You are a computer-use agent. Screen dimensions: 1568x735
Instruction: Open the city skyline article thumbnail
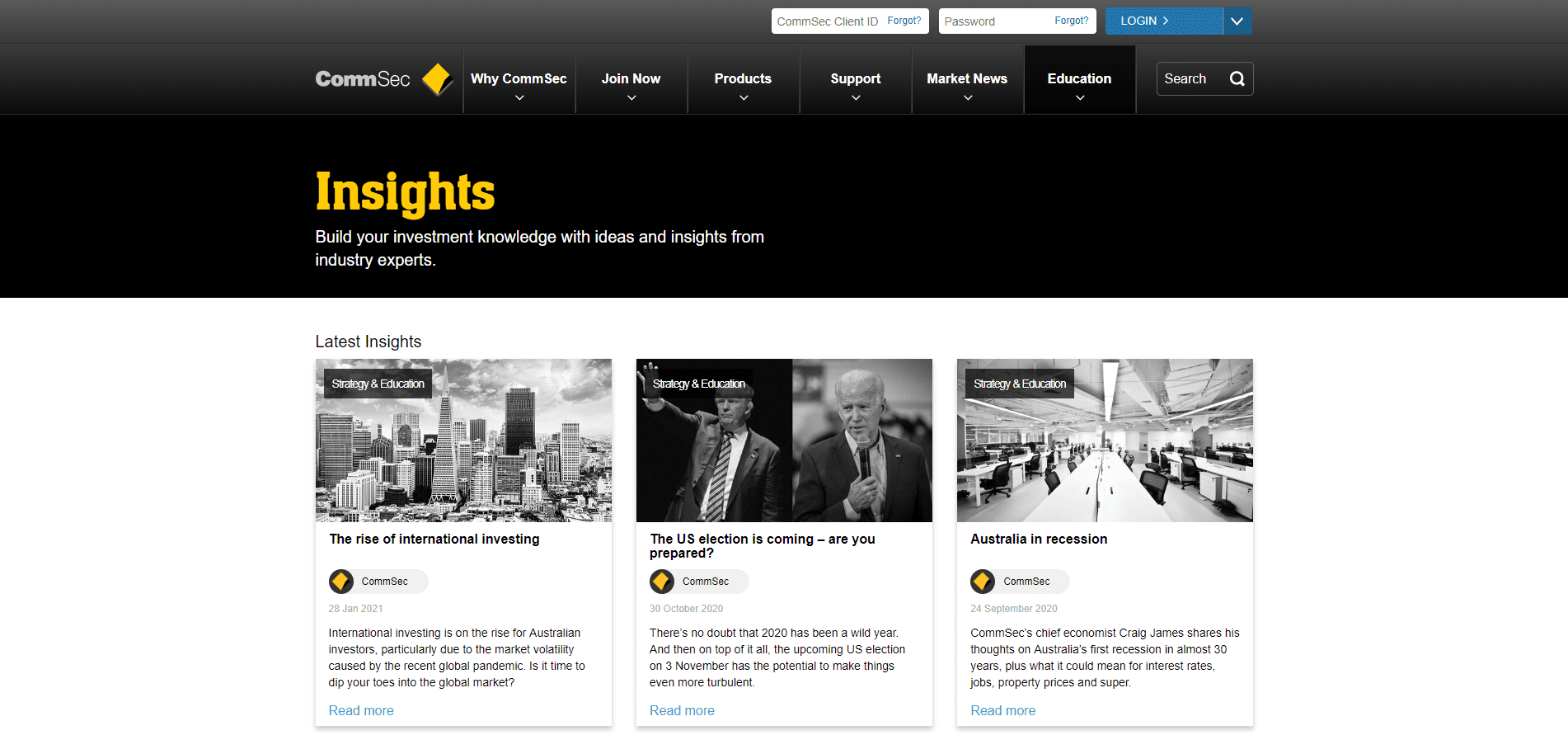tap(463, 441)
